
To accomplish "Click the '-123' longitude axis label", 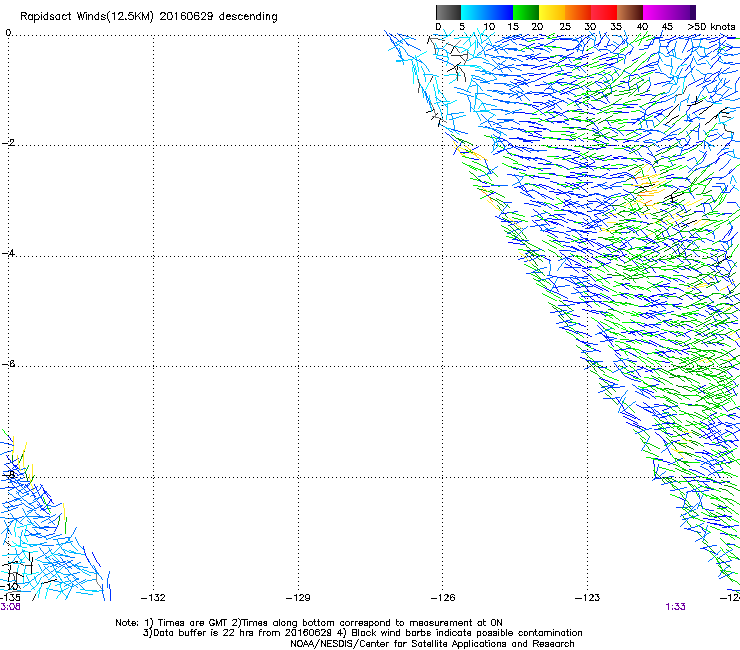I will pyautogui.click(x=588, y=598).
